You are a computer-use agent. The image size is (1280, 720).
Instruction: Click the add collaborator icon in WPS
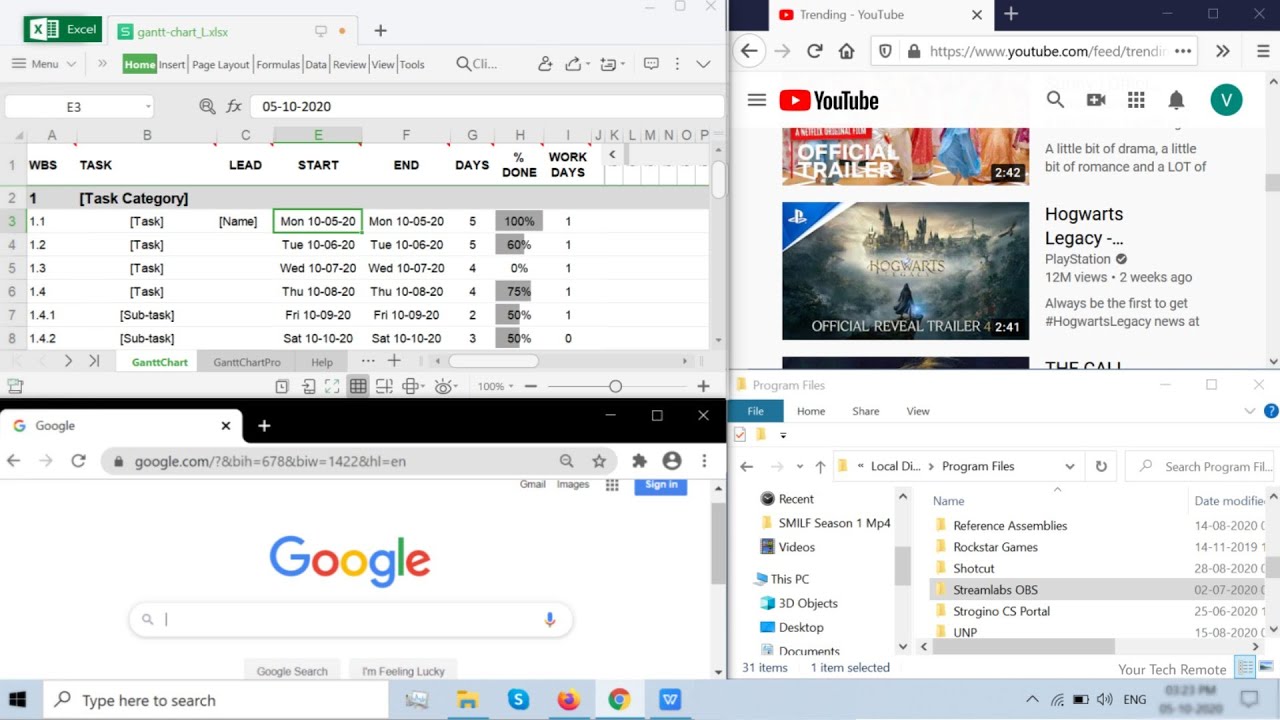point(545,64)
